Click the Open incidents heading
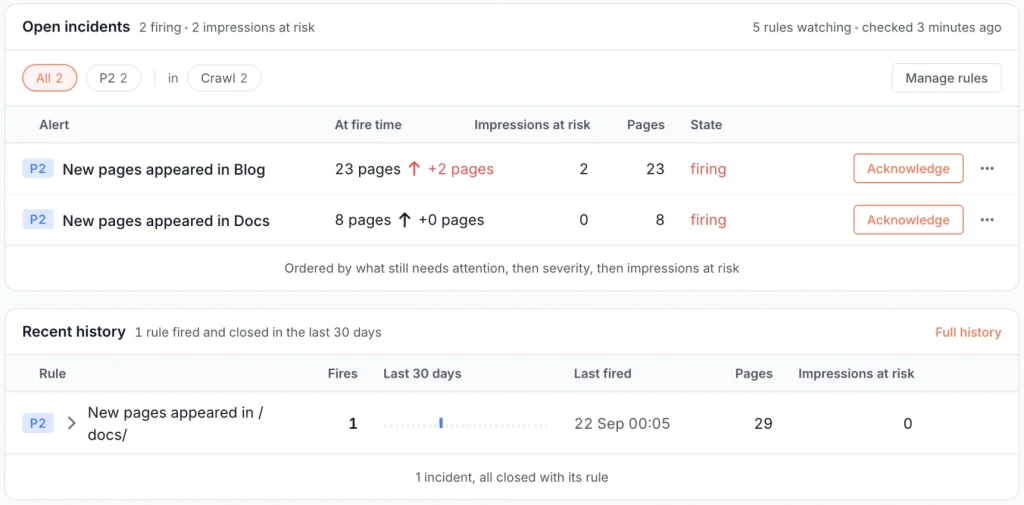1024x505 pixels. click(76, 27)
